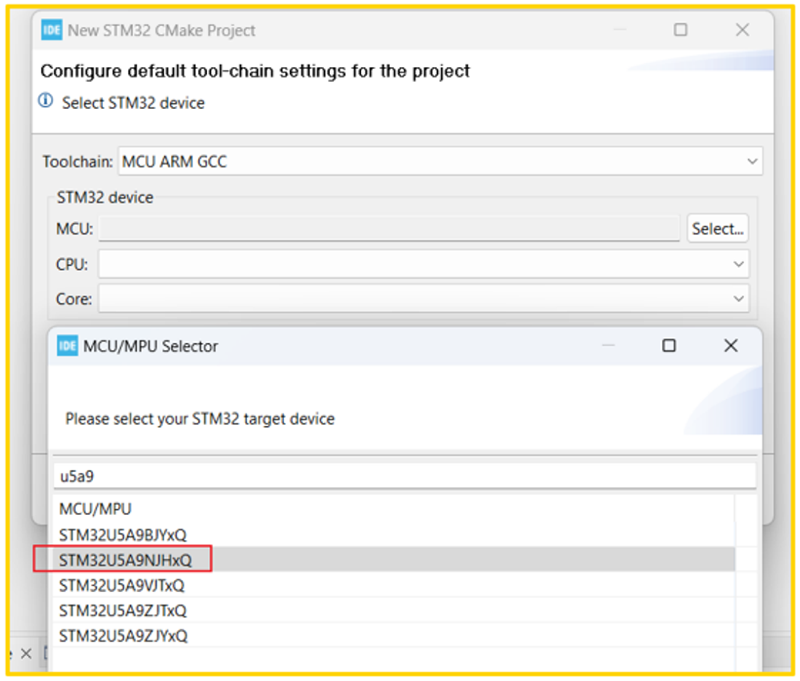Maximize the MCU/MPU Selector dialog
This screenshot has height=681, width=800.
point(669,346)
